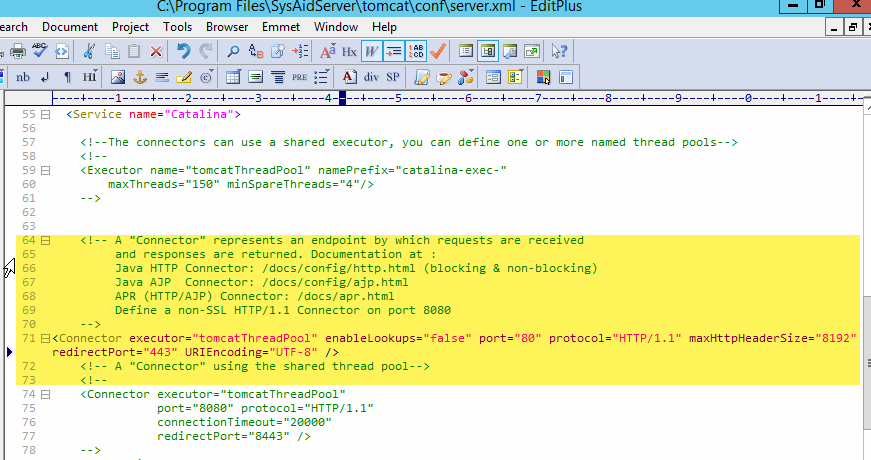Open the Tools menu

tap(177, 27)
